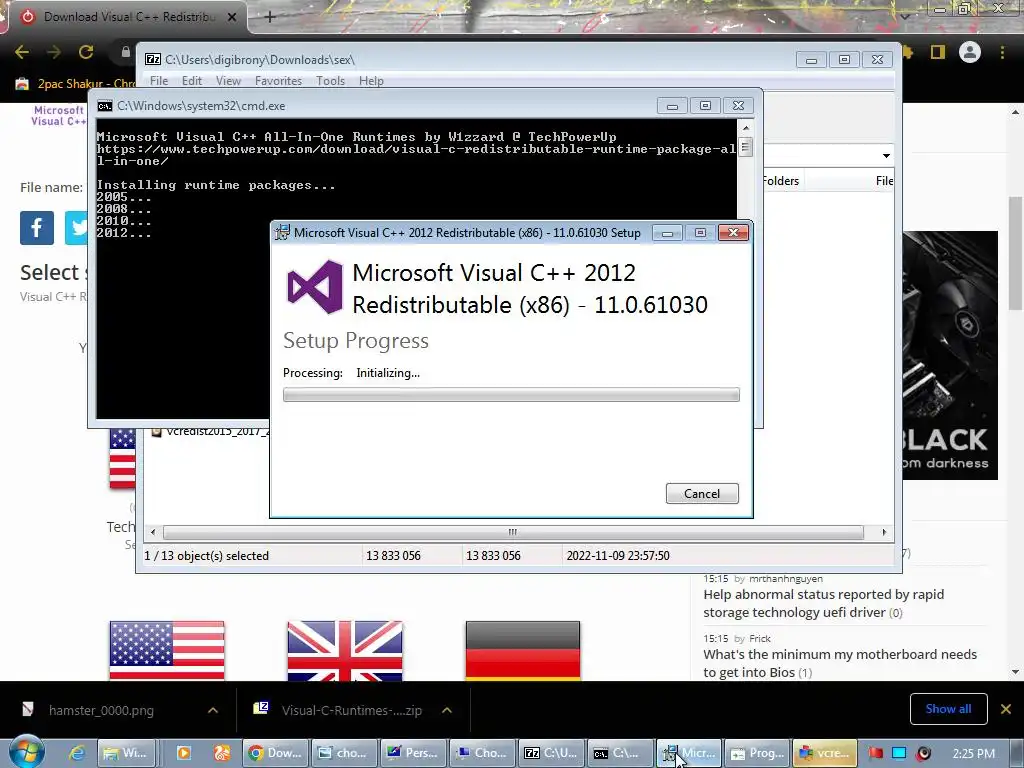This screenshot has width=1024, height=768.
Task: Open the Edit menu in 7-Zip window
Action: click(191, 81)
